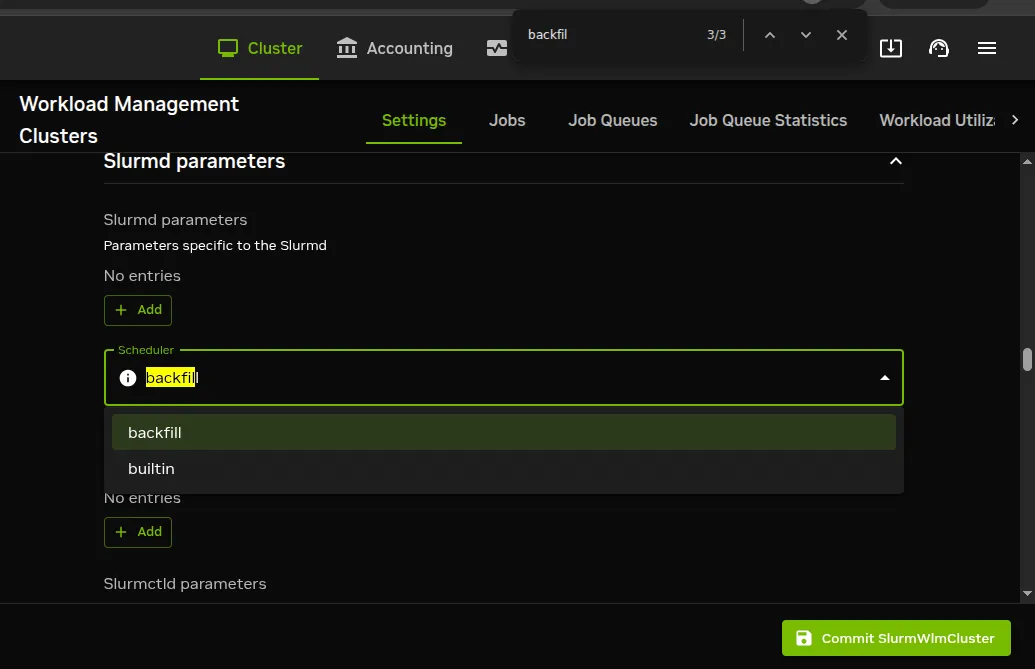The width and height of the screenshot is (1035, 669).
Task: Click the Scheduler info icon
Action: pos(127,377)
